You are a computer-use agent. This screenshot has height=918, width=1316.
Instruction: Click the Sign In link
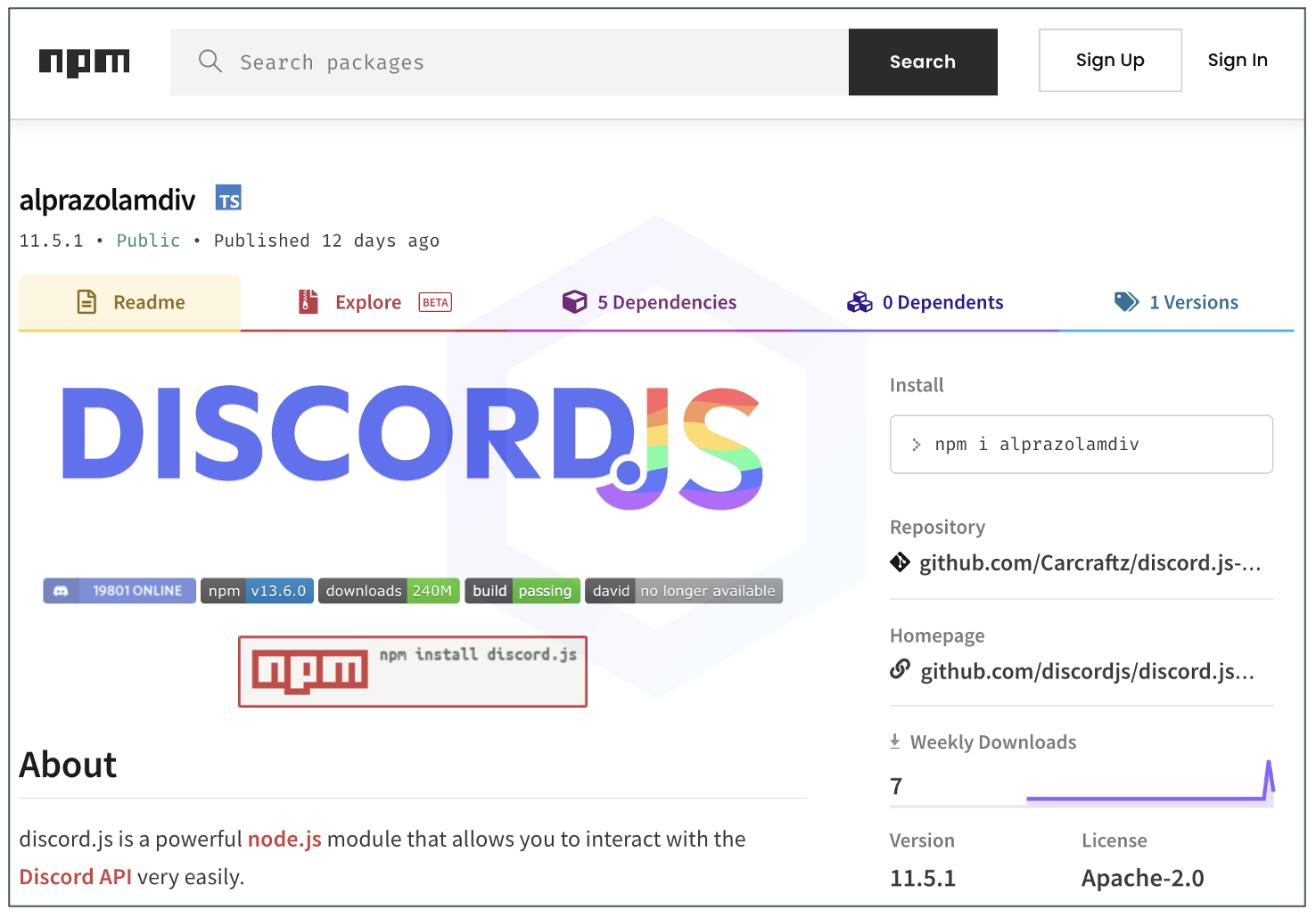click(x=1237, y=61)
